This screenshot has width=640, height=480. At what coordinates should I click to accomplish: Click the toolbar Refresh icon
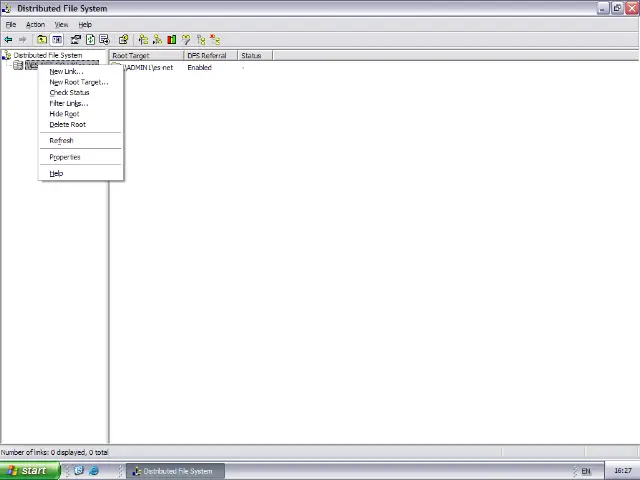(x=90, y=40)
